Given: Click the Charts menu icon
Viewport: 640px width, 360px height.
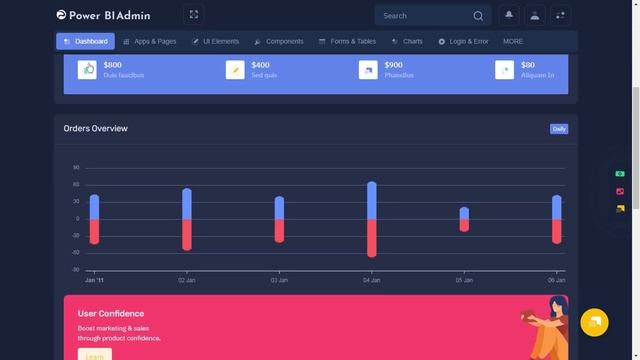Looking at the screenshot, I should click(x=395, y=41).
